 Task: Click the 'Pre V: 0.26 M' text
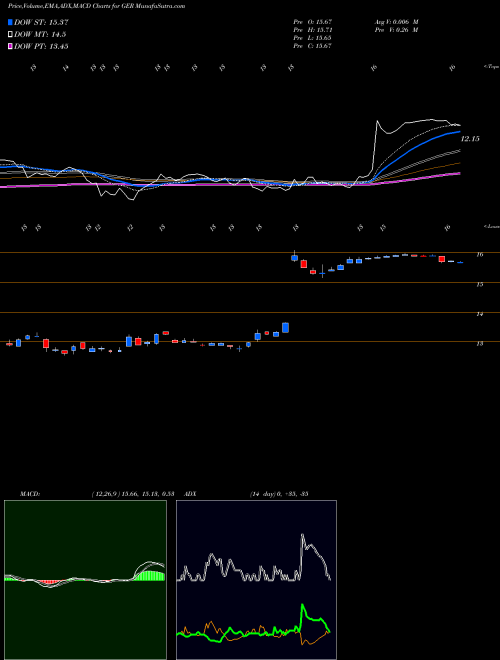(396, 30)
